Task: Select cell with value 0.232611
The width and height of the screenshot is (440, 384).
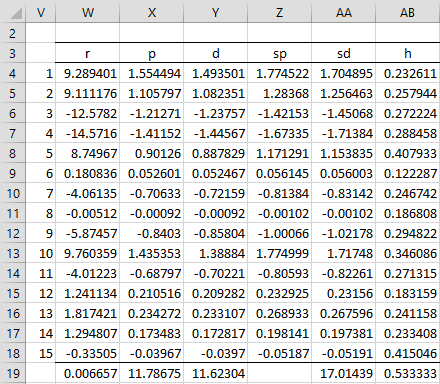Action: [408, 73]
